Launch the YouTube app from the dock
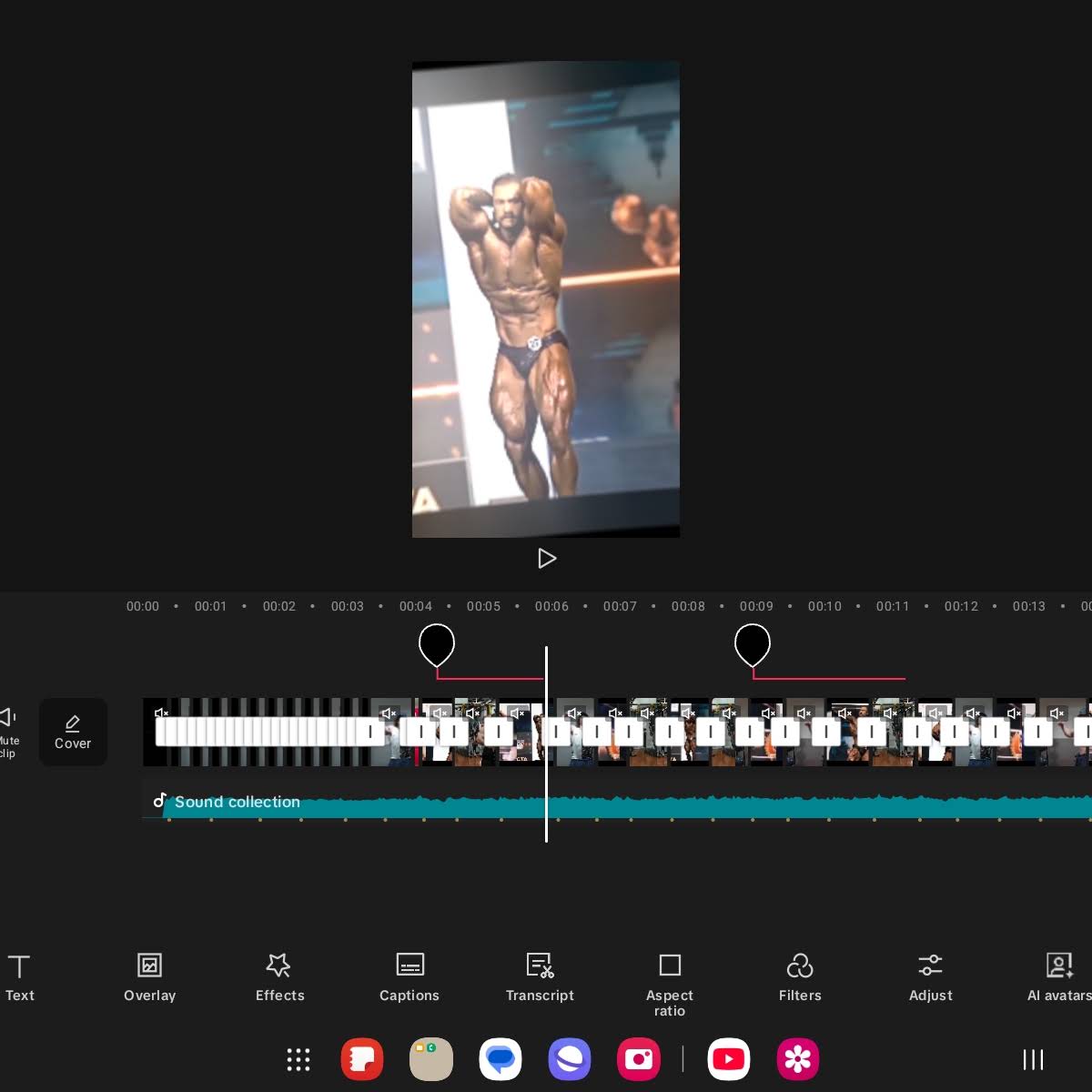The height and width of the screenshot is (1092, 1092). pos(728,1059)
